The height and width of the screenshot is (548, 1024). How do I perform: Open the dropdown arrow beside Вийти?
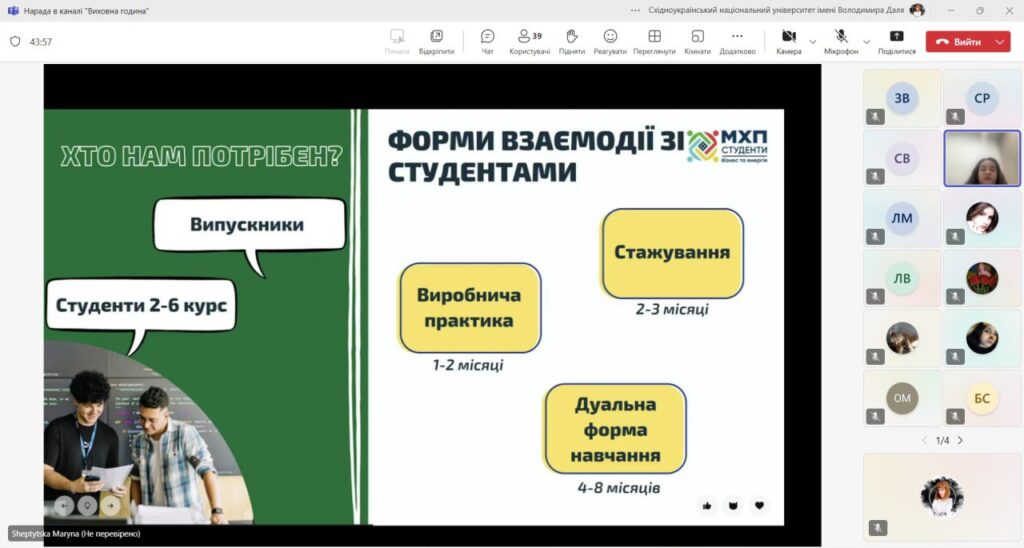[x=1000, y=42]
